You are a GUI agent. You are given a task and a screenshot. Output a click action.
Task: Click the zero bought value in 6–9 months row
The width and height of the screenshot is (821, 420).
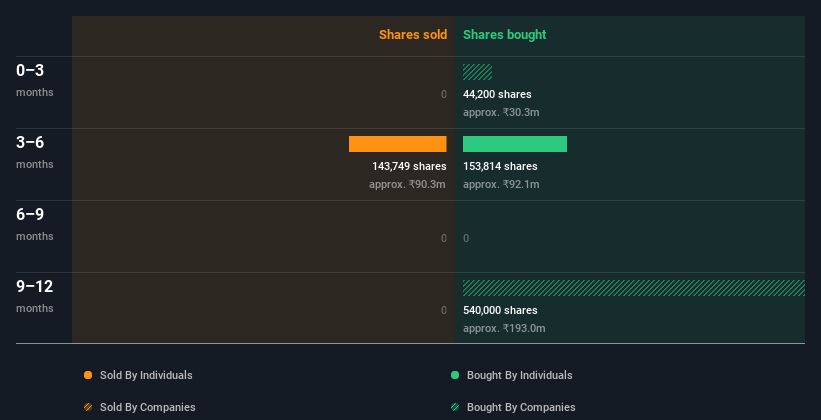[x=466, y=238]
